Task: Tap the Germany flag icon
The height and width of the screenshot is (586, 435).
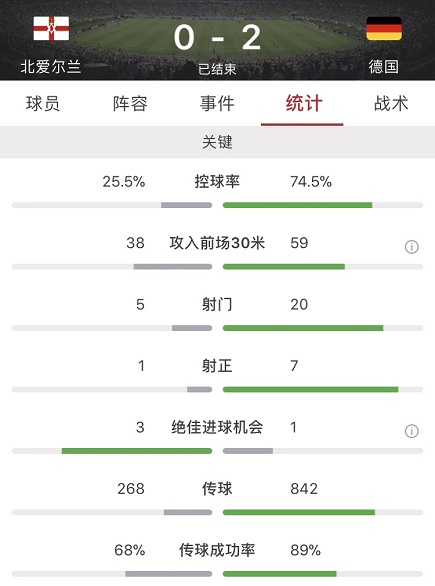Action: click(384, 28)
